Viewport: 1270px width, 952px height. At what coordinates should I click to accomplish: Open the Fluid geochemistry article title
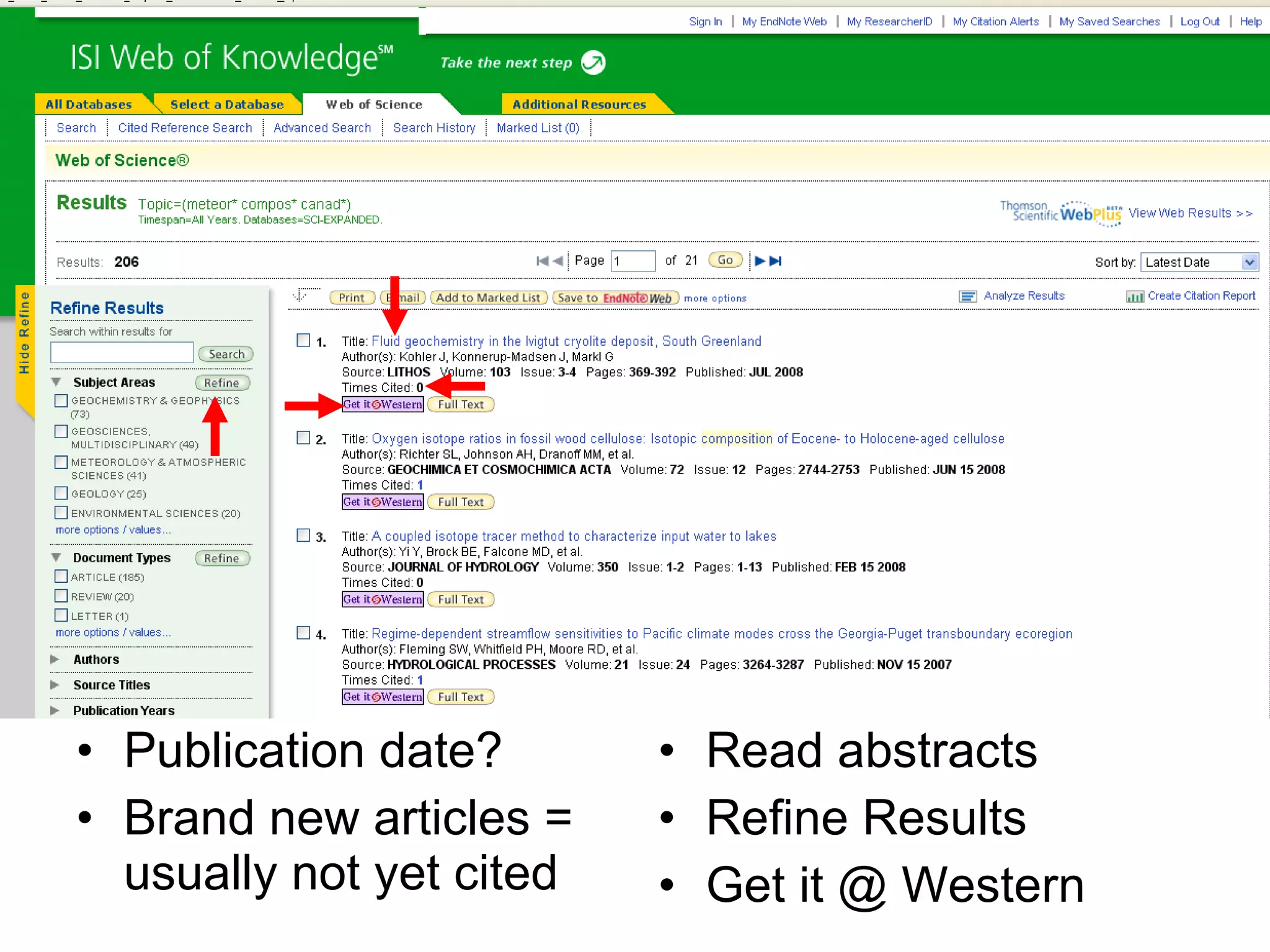point(566,341)
